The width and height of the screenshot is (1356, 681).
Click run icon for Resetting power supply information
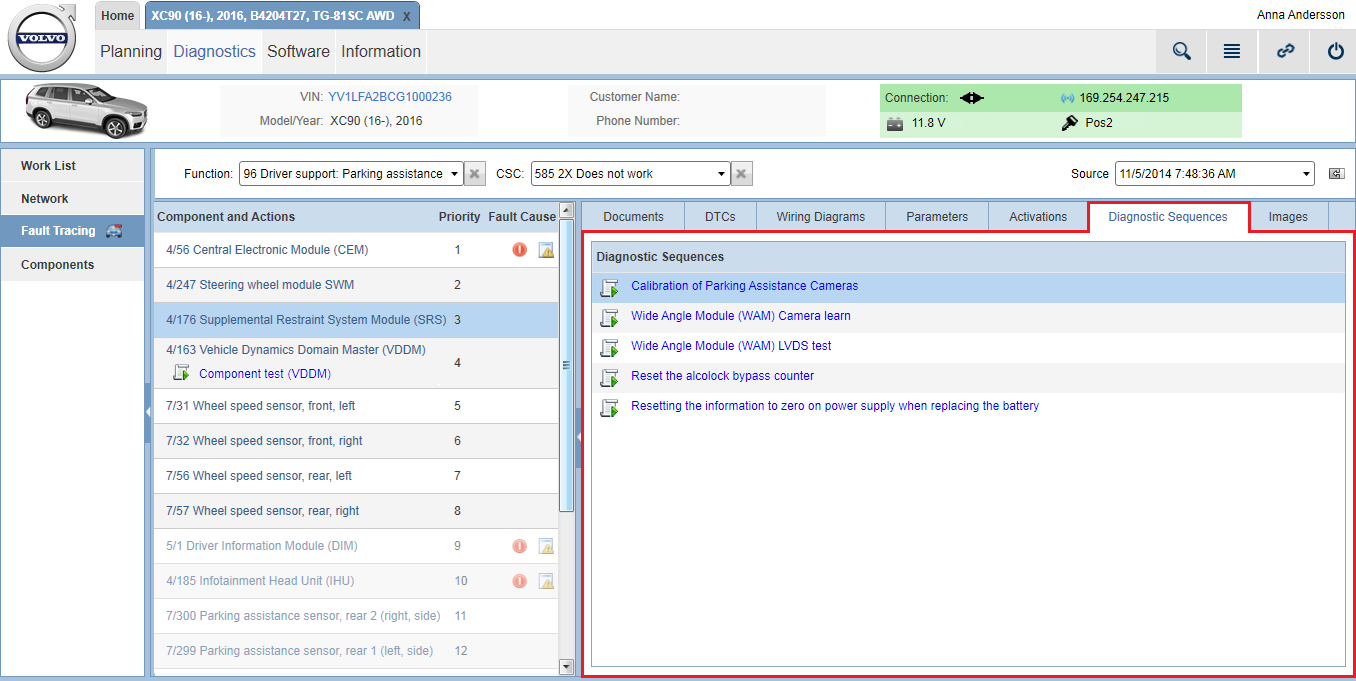[x=609, y=407]
